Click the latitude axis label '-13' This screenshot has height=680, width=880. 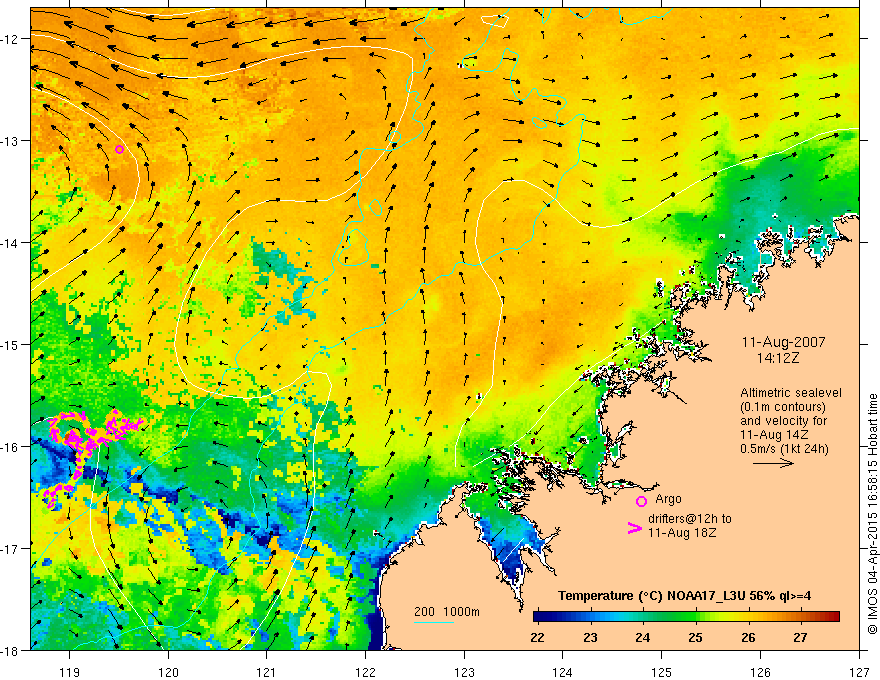(x=10, y=141)
